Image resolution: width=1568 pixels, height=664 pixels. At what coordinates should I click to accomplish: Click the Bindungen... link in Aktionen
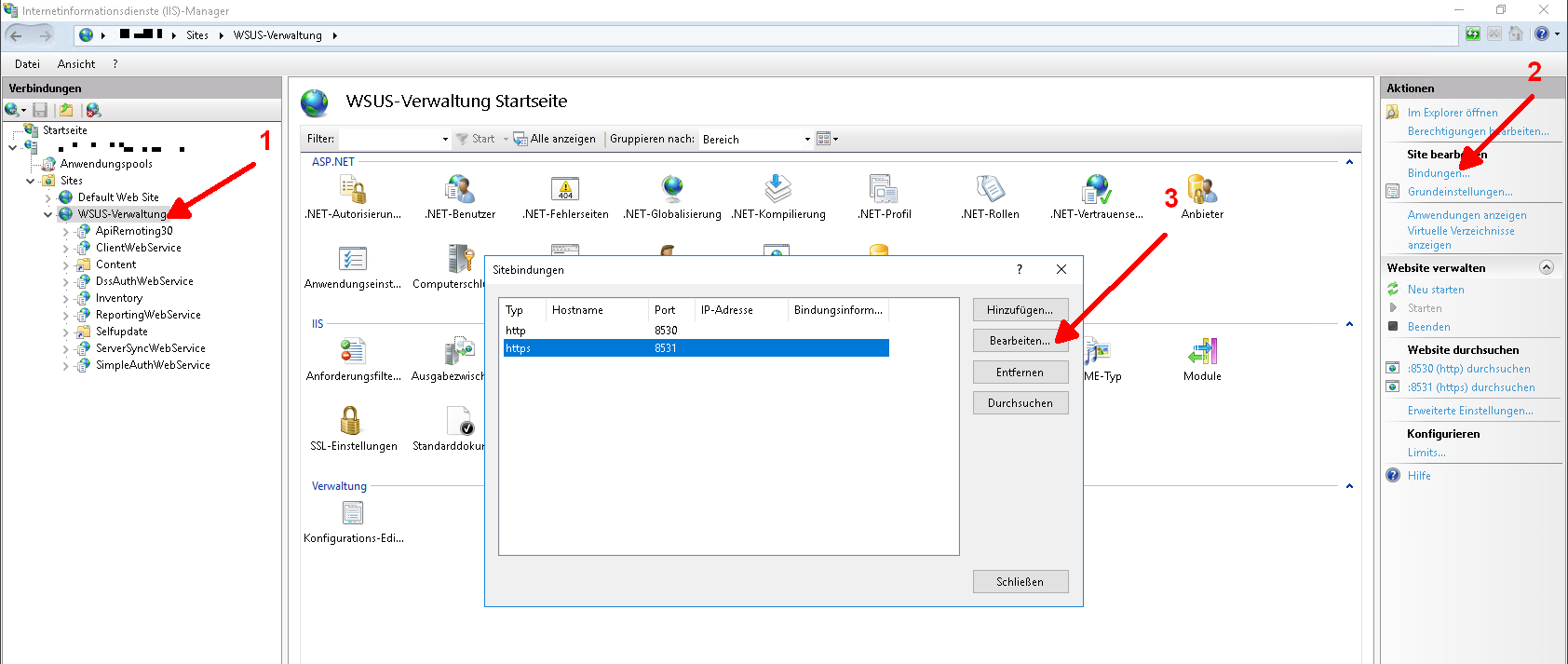coord(1437,173)
